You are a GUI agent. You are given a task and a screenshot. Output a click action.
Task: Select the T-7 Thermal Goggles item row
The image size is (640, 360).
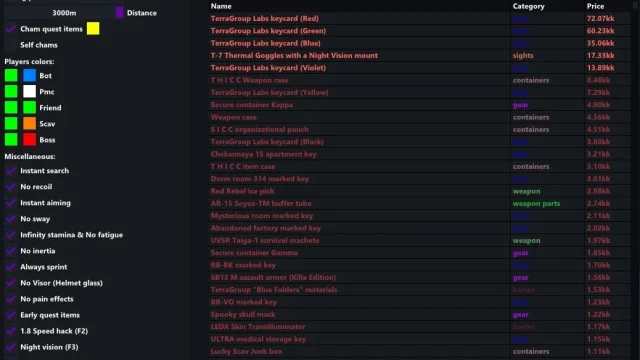point(419,56)
